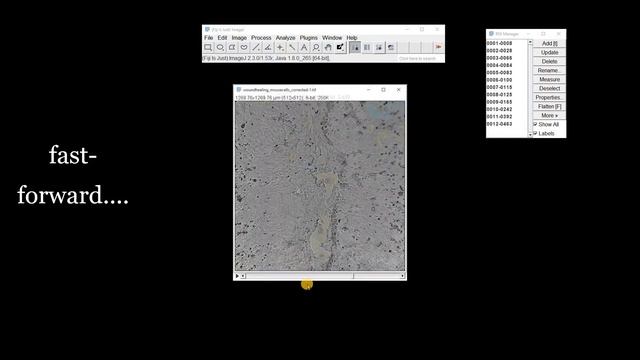Select the Rectangle selection tool
The width and height of the screenshot is (640, 360).
tap(208, 47)
